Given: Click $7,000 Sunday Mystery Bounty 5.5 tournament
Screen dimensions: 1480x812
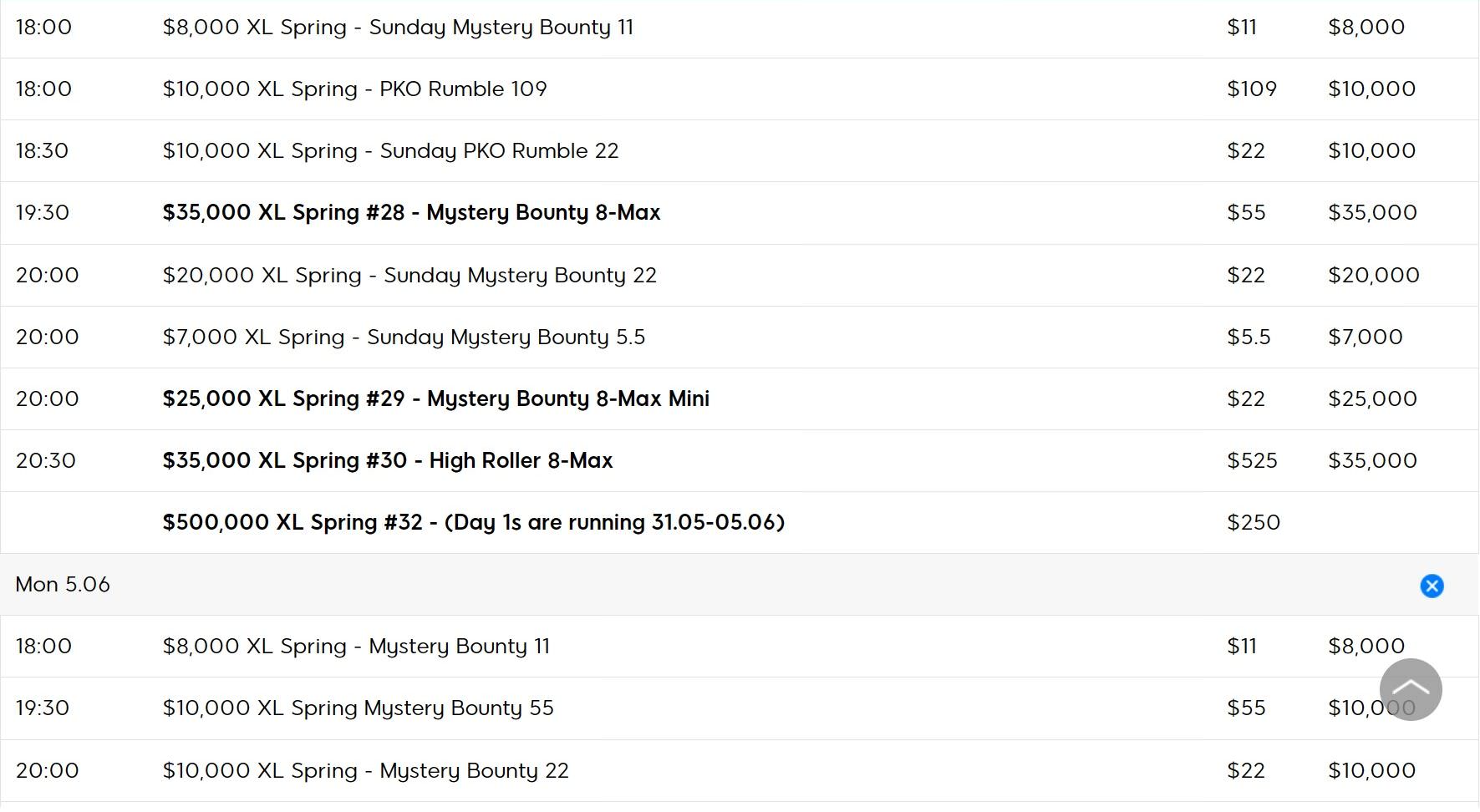Looking at the screenshot, I should click(x=404, y=337).
